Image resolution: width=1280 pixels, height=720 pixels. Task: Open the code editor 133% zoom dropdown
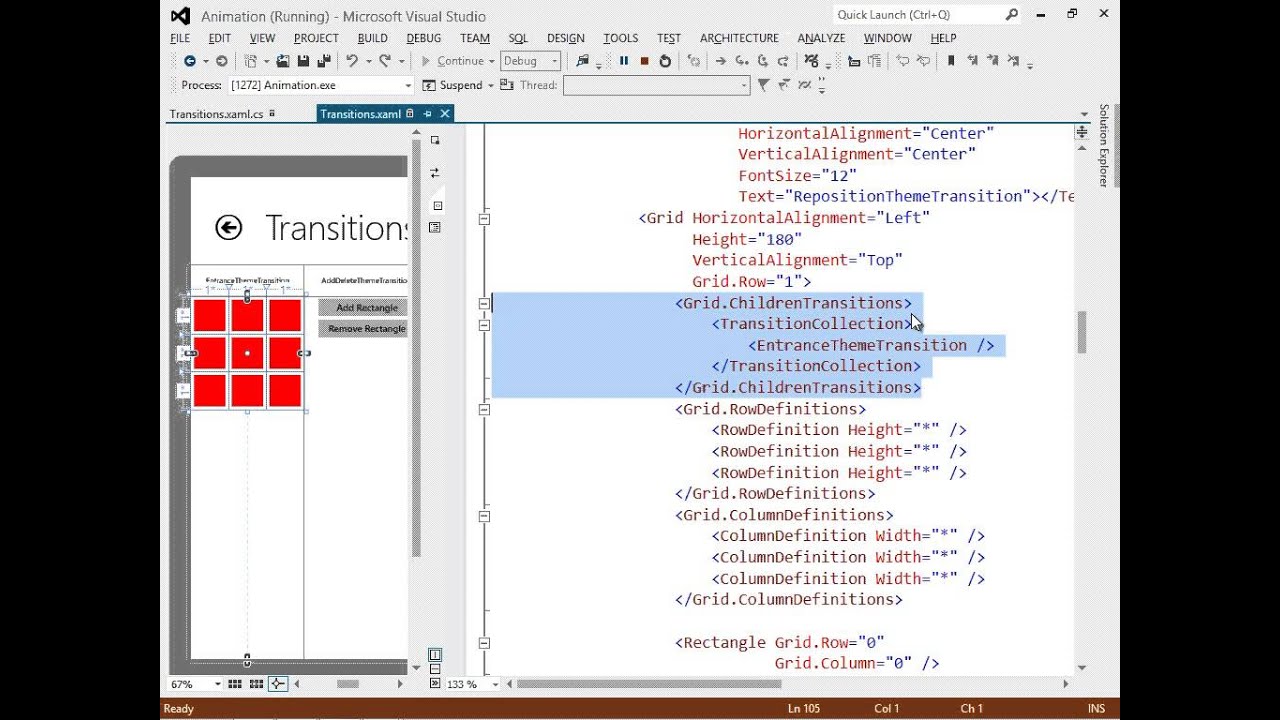pyautogui.click(x=495, y=684)
